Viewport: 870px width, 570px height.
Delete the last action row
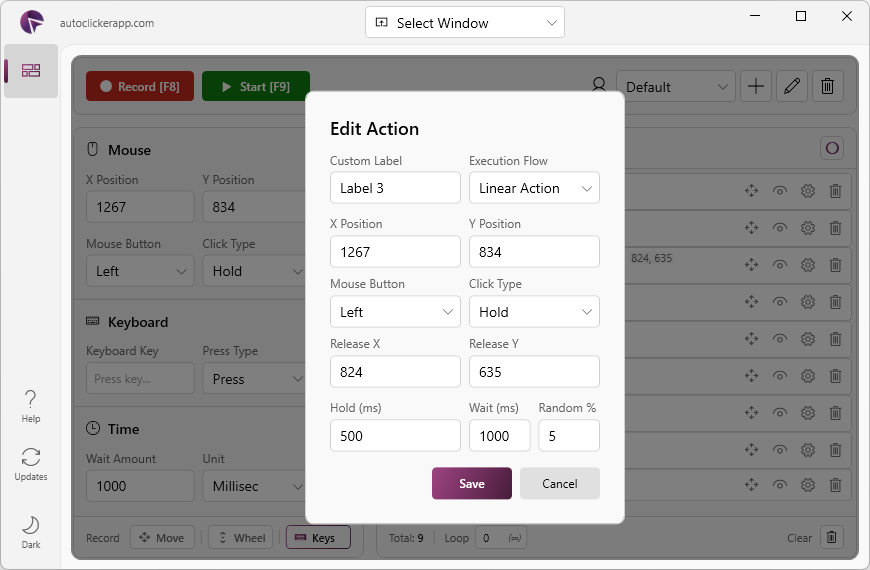click(x=835, y=485)
